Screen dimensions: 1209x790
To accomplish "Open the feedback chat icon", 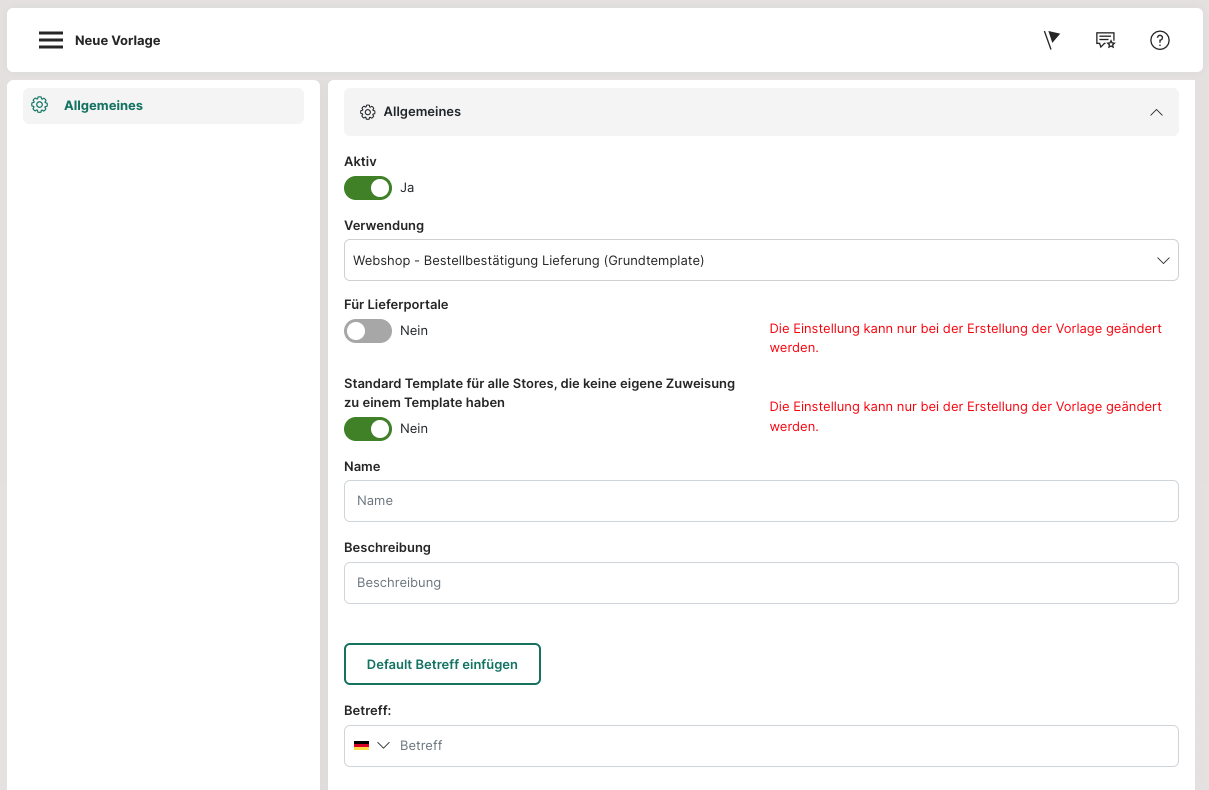I will 1105,40.
